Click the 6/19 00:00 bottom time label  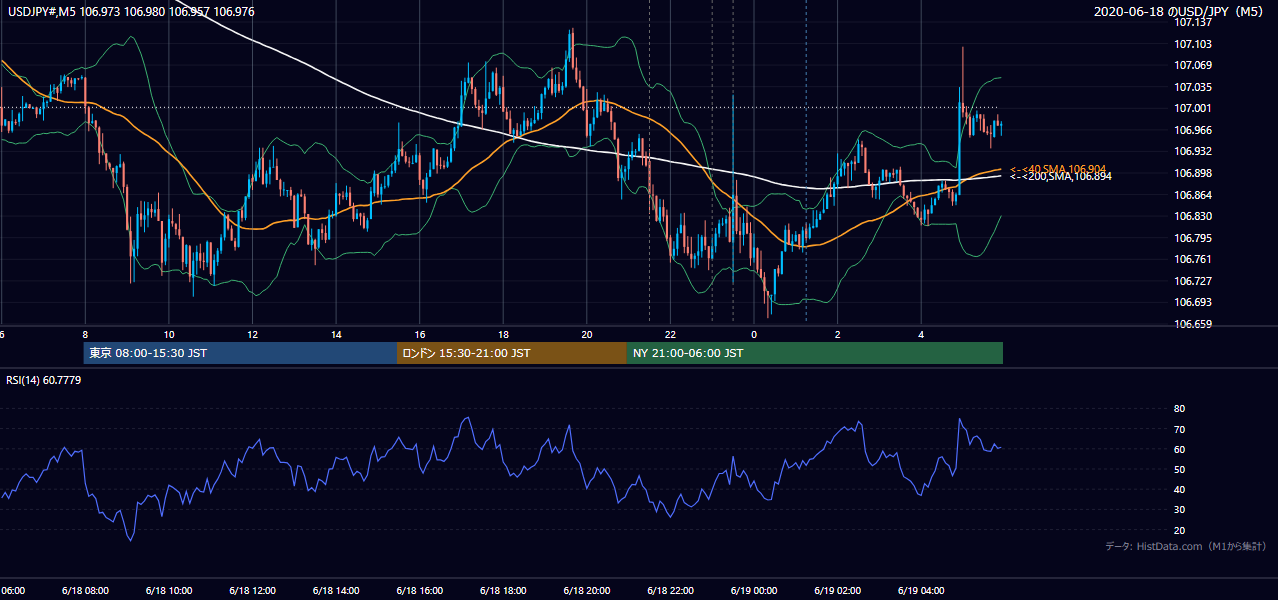point(754,591)
